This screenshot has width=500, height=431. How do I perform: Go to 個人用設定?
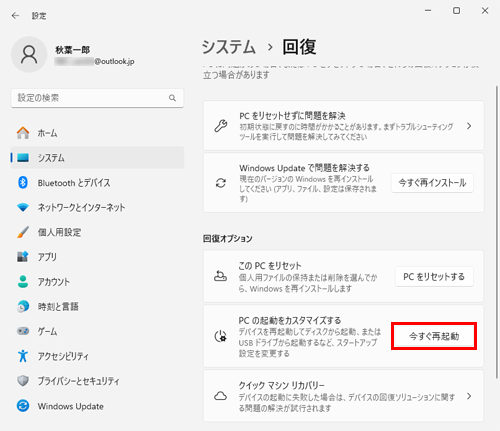tap(97, 232)
